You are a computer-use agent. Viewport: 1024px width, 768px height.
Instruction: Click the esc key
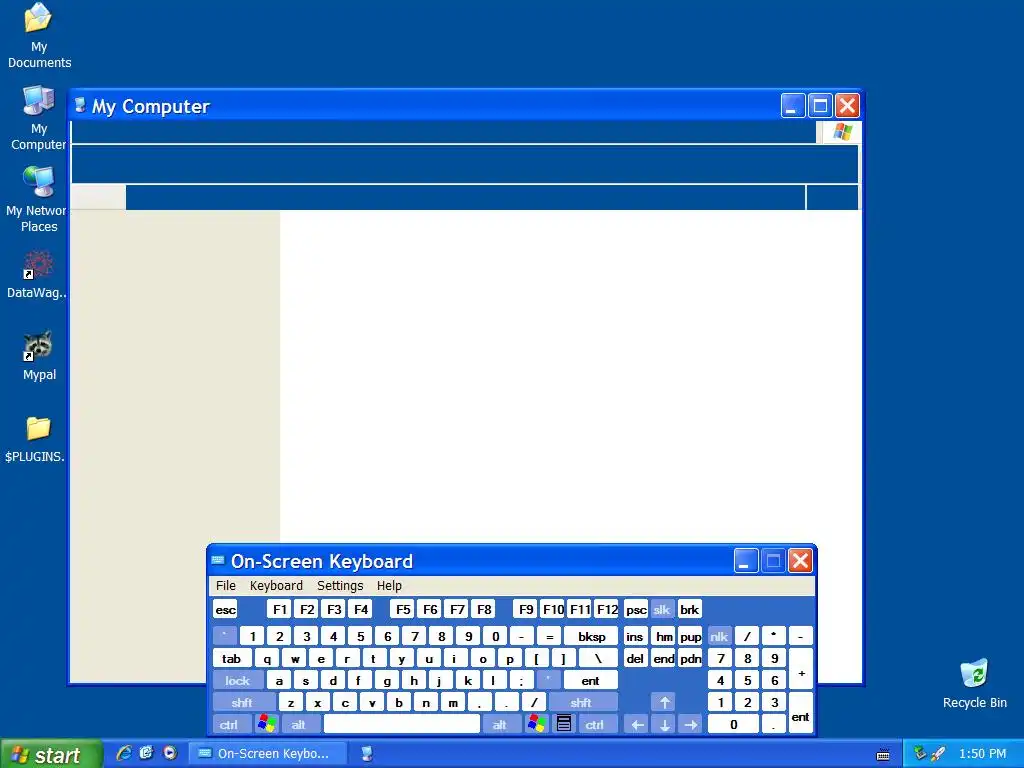pyautogui.click(x=225, y=609)
